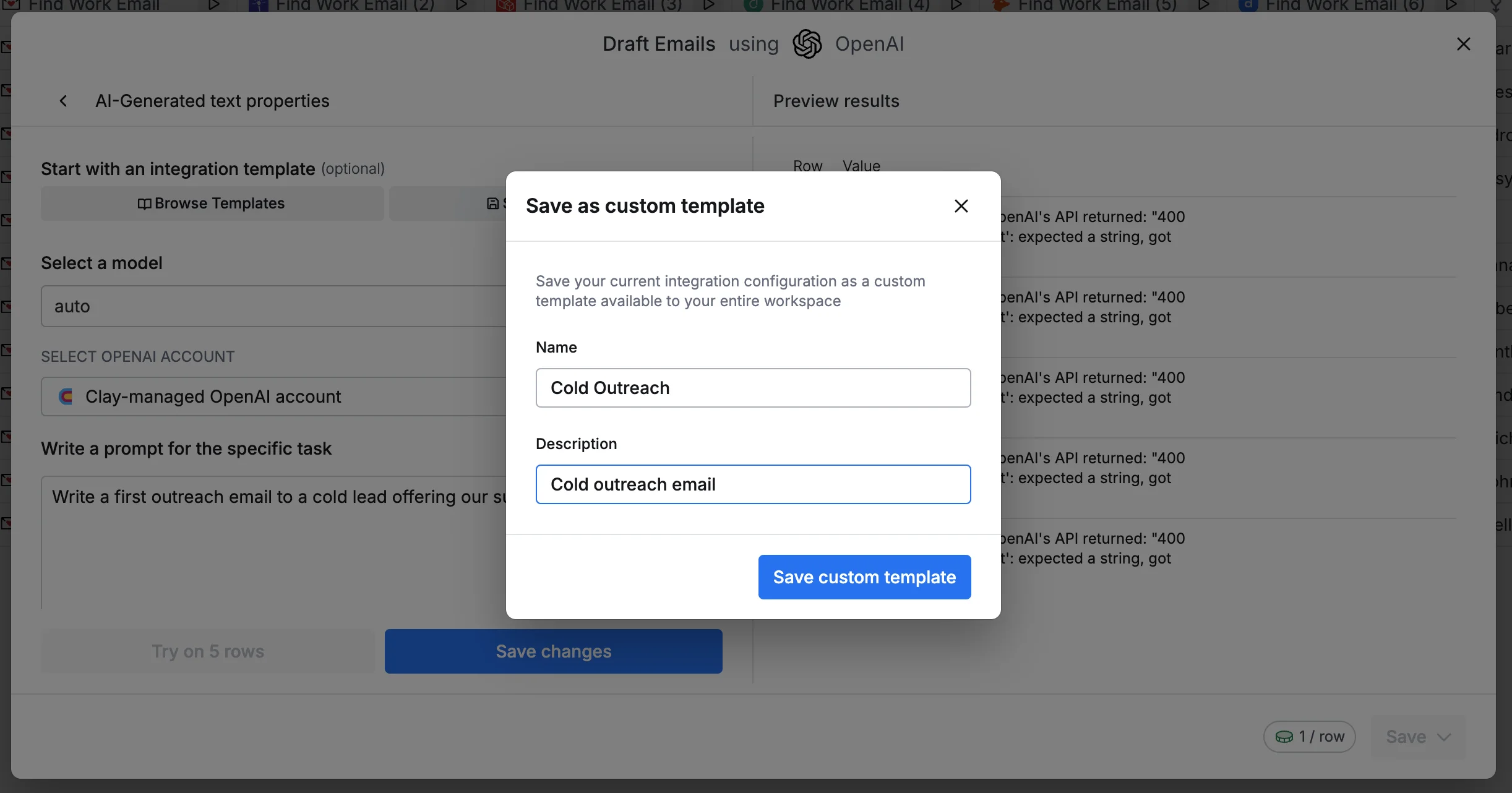Select Find Work Email (5) column header
Screen dimensions: 1512x793
(1096, 5)
